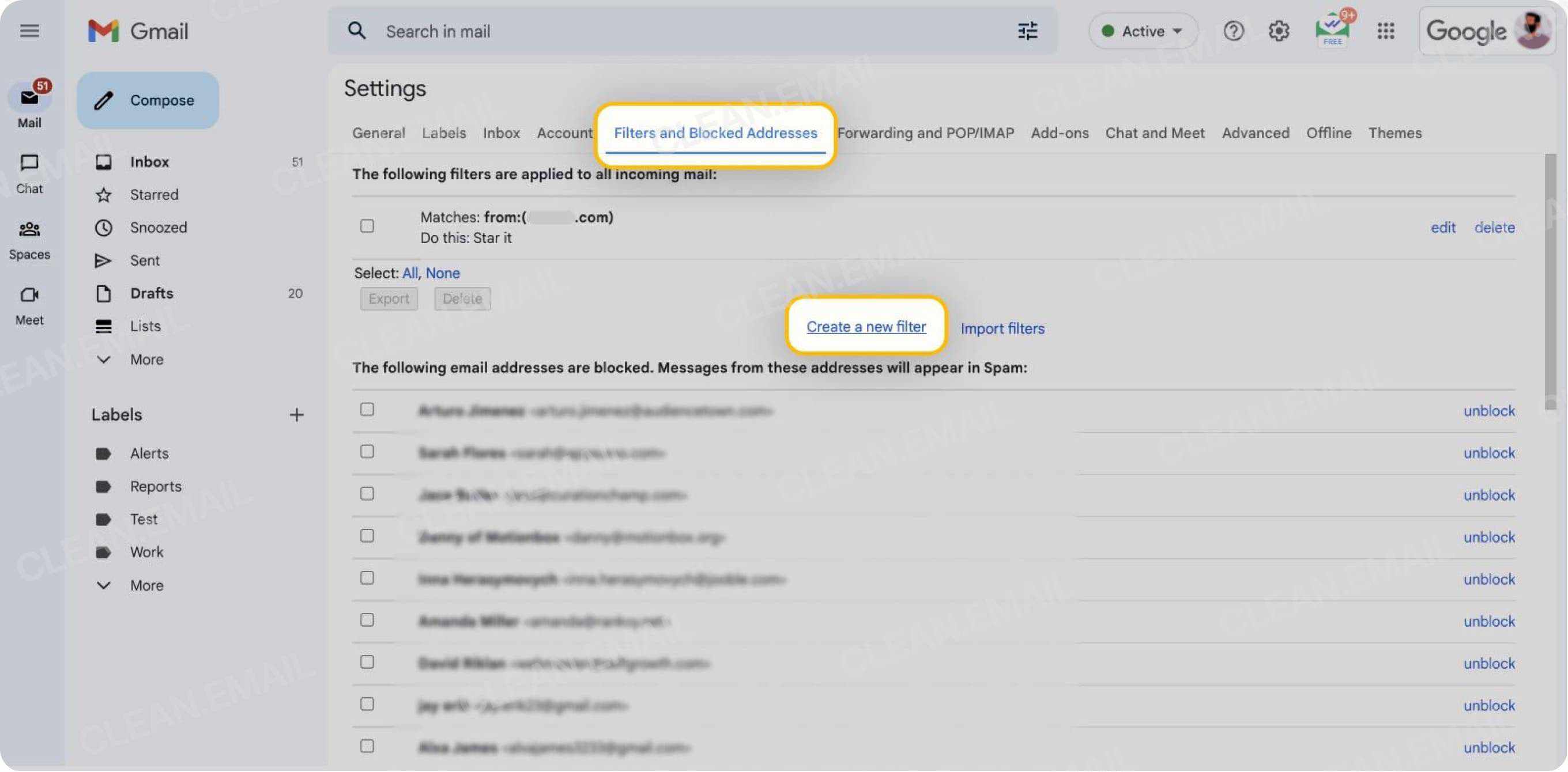Screen dimensions: 1568x772
Task: Open Google Meet from the sidebar
Action: click(29, 303)
